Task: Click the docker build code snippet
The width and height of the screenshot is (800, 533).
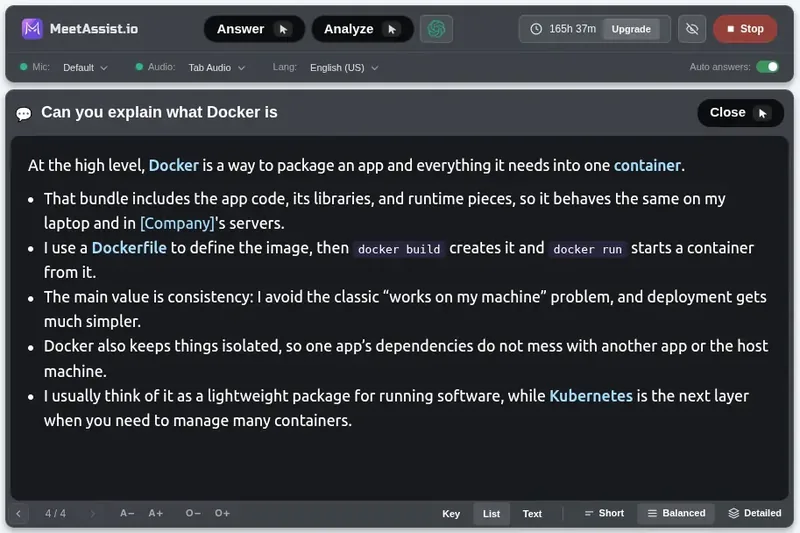Action: 399,249
